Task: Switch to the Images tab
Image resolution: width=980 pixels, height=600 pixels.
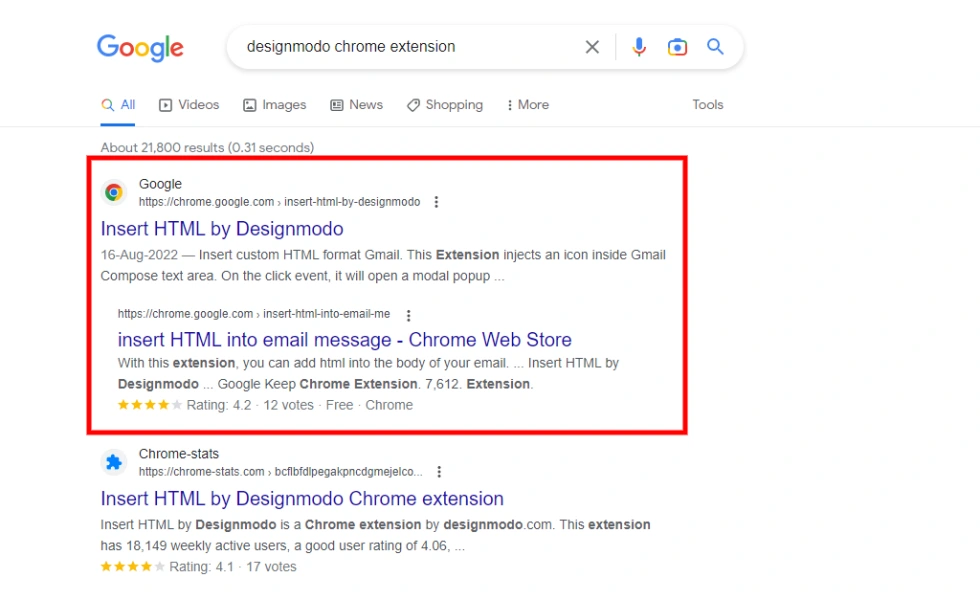Action: pos(275,105)
